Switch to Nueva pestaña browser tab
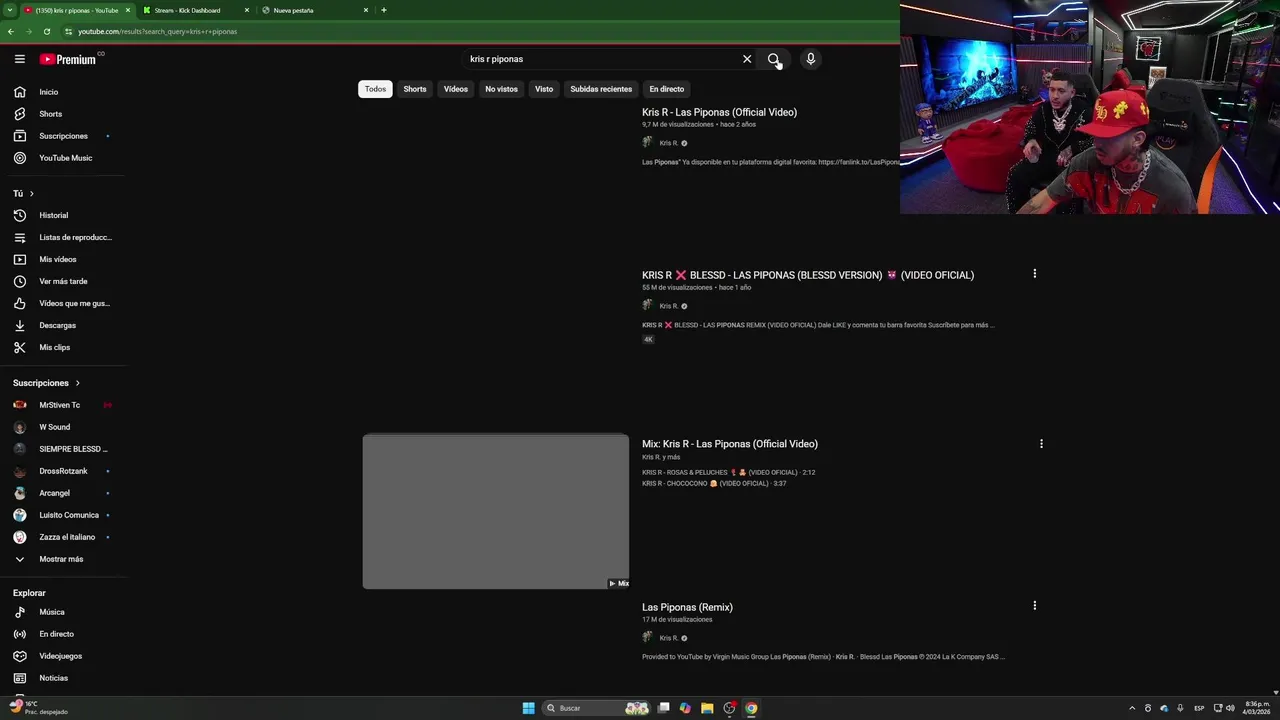The image size is (1280, 720). pyautogui.click(x=314, y=10)
